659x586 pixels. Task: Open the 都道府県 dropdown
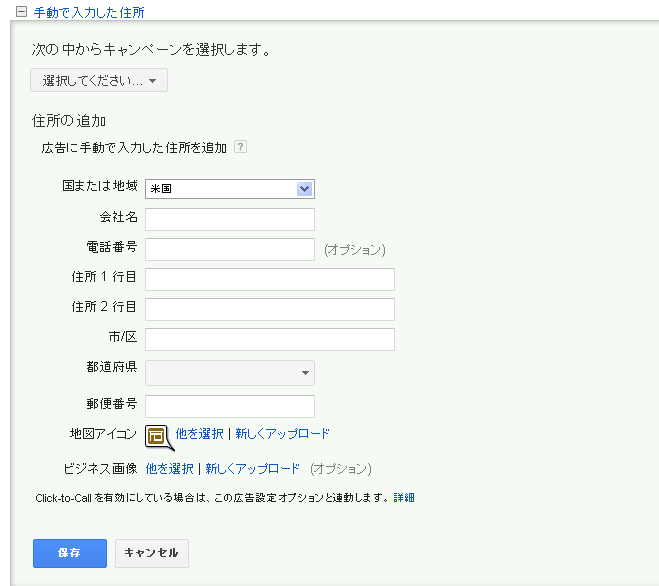pos(230,373)
